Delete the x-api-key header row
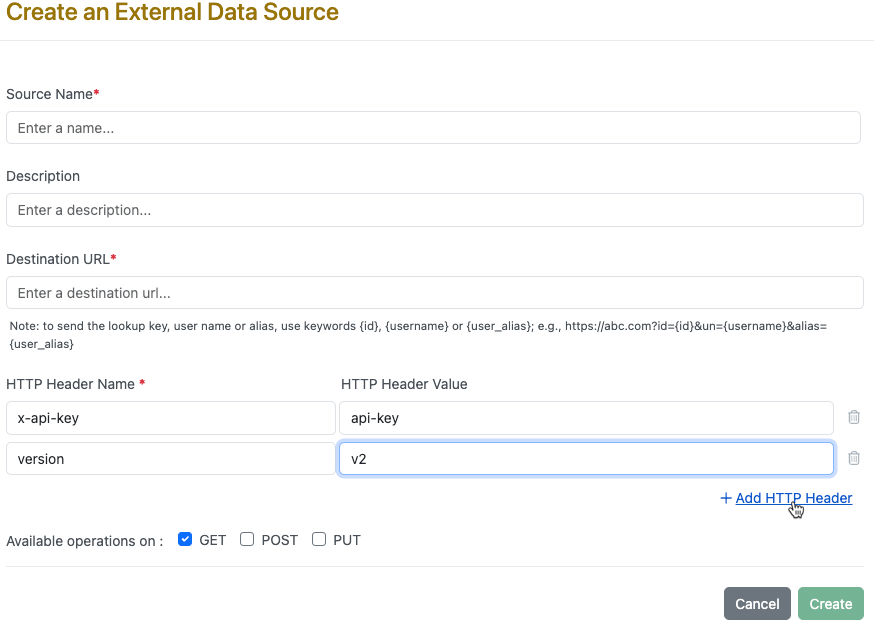The image size is (874, 627). [x=854, y=418]
